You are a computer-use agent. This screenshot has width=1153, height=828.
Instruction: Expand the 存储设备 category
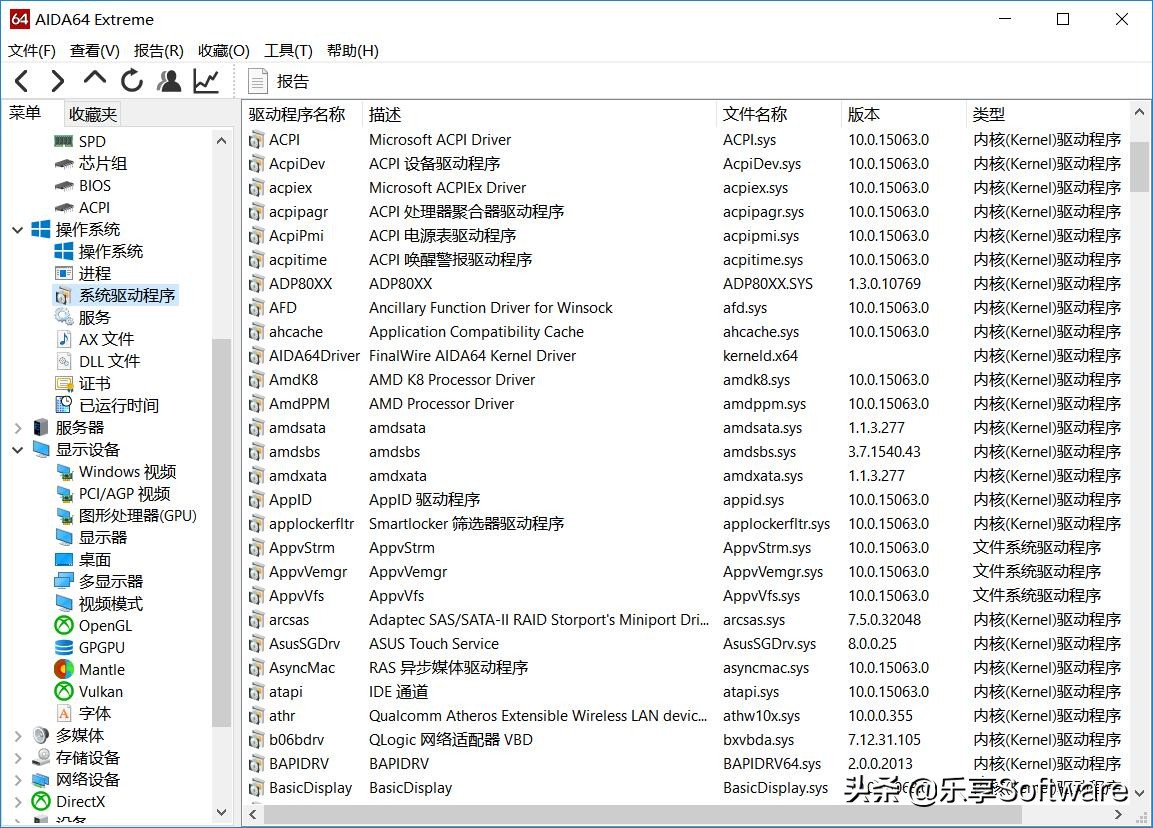18,757
